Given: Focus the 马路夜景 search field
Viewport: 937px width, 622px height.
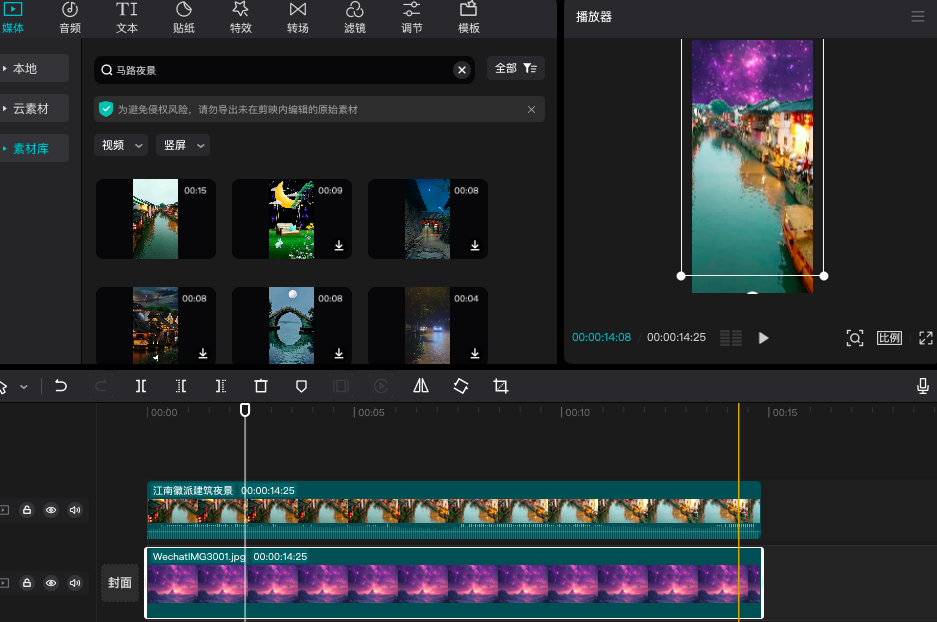Looking at the screenshot, I should pos(284,70).
